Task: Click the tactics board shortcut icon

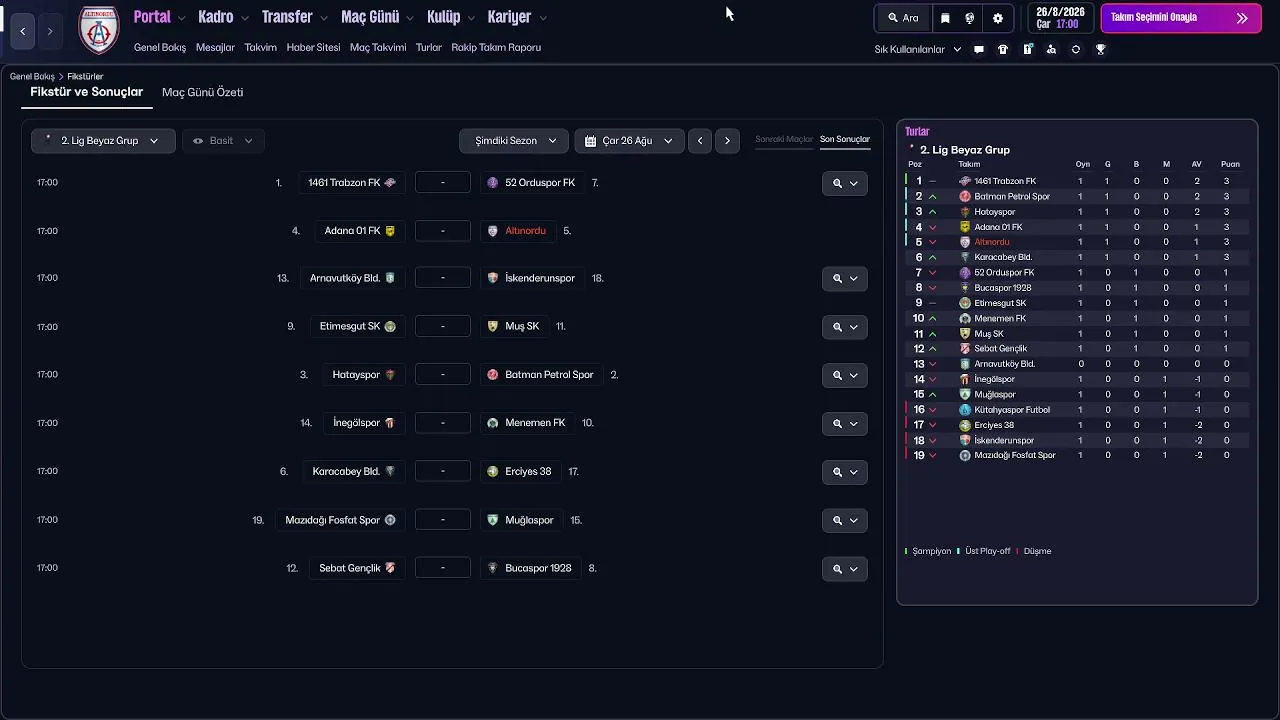Action: (x=1027, y=49)
